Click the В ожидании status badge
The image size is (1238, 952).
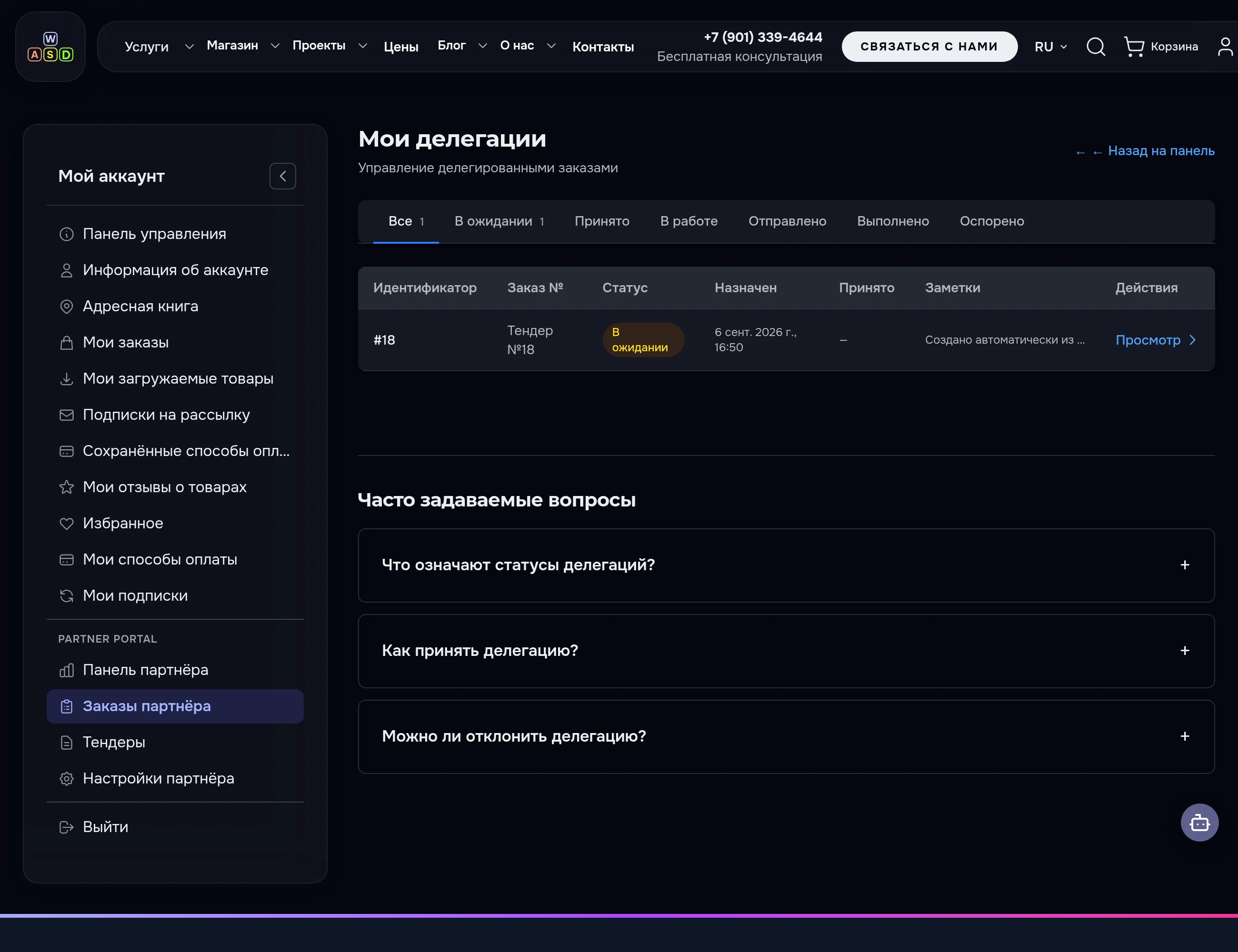643,340
